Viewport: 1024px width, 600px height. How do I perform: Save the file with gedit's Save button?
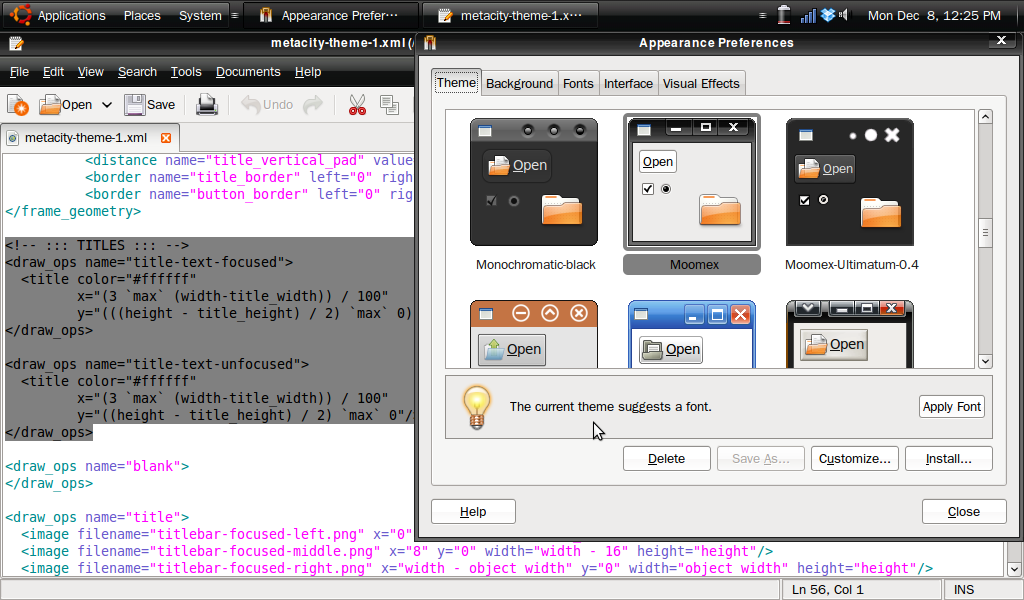(150, 104)
